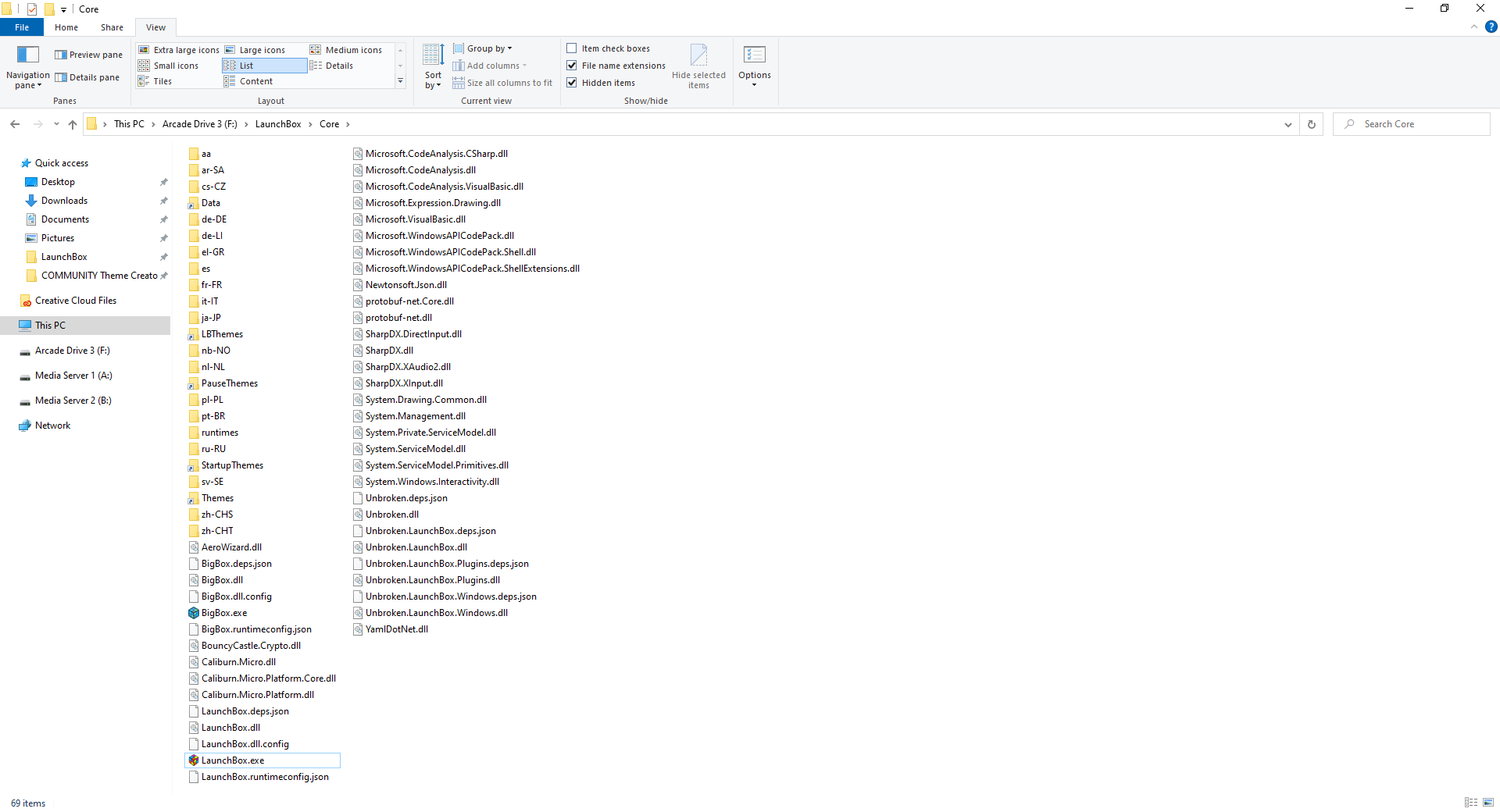
Task: Turn on the Preview pane
Action: pyautogui.click(x=88, y=55)
